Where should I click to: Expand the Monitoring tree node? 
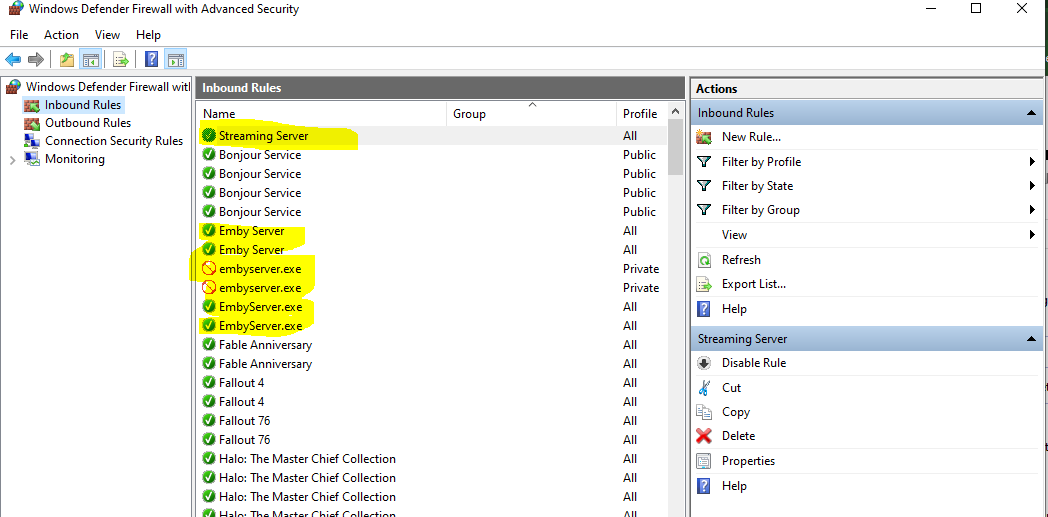pyautogui.click(x=12, y=160)
